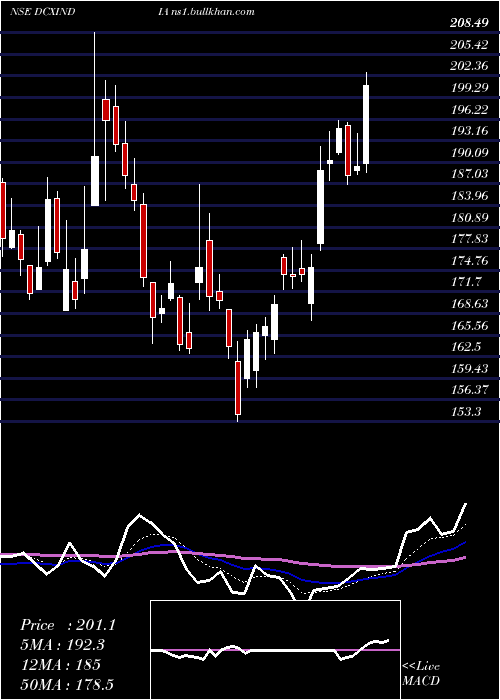Viewport: 500px width, 700px height.
Task: Click the 190.09 price axis label
Action: 469,152
